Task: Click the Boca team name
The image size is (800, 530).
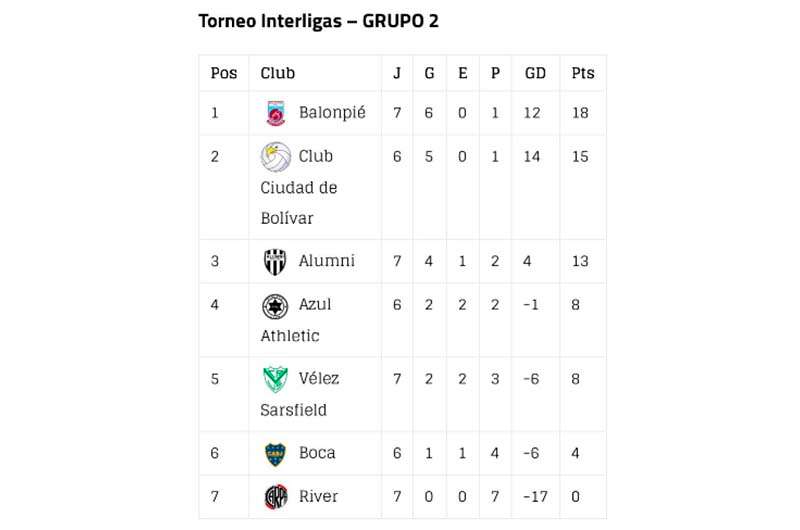Action: click(317, 454)
